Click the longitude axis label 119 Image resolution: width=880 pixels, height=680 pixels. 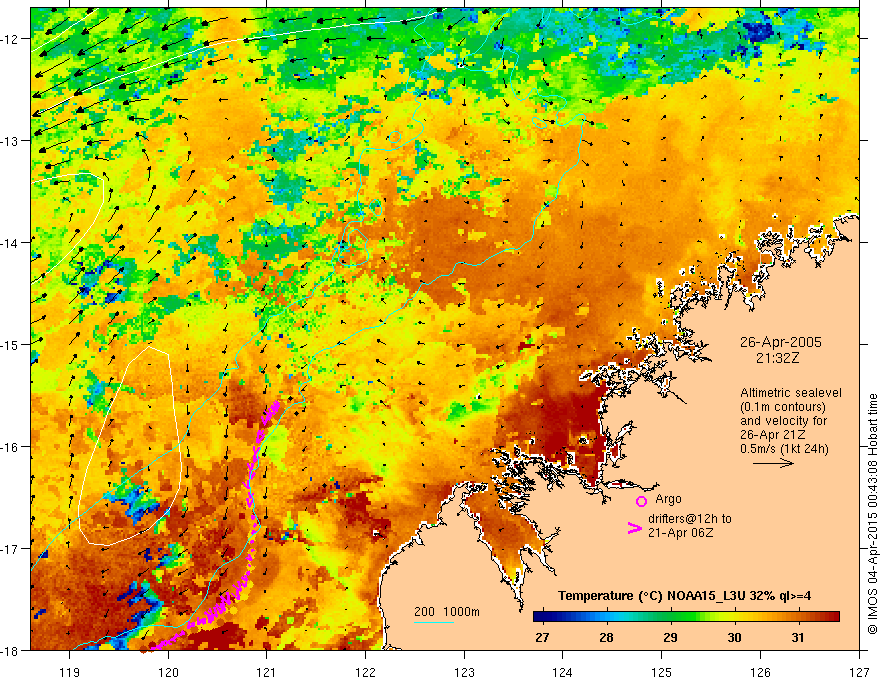tap(70, 672)
